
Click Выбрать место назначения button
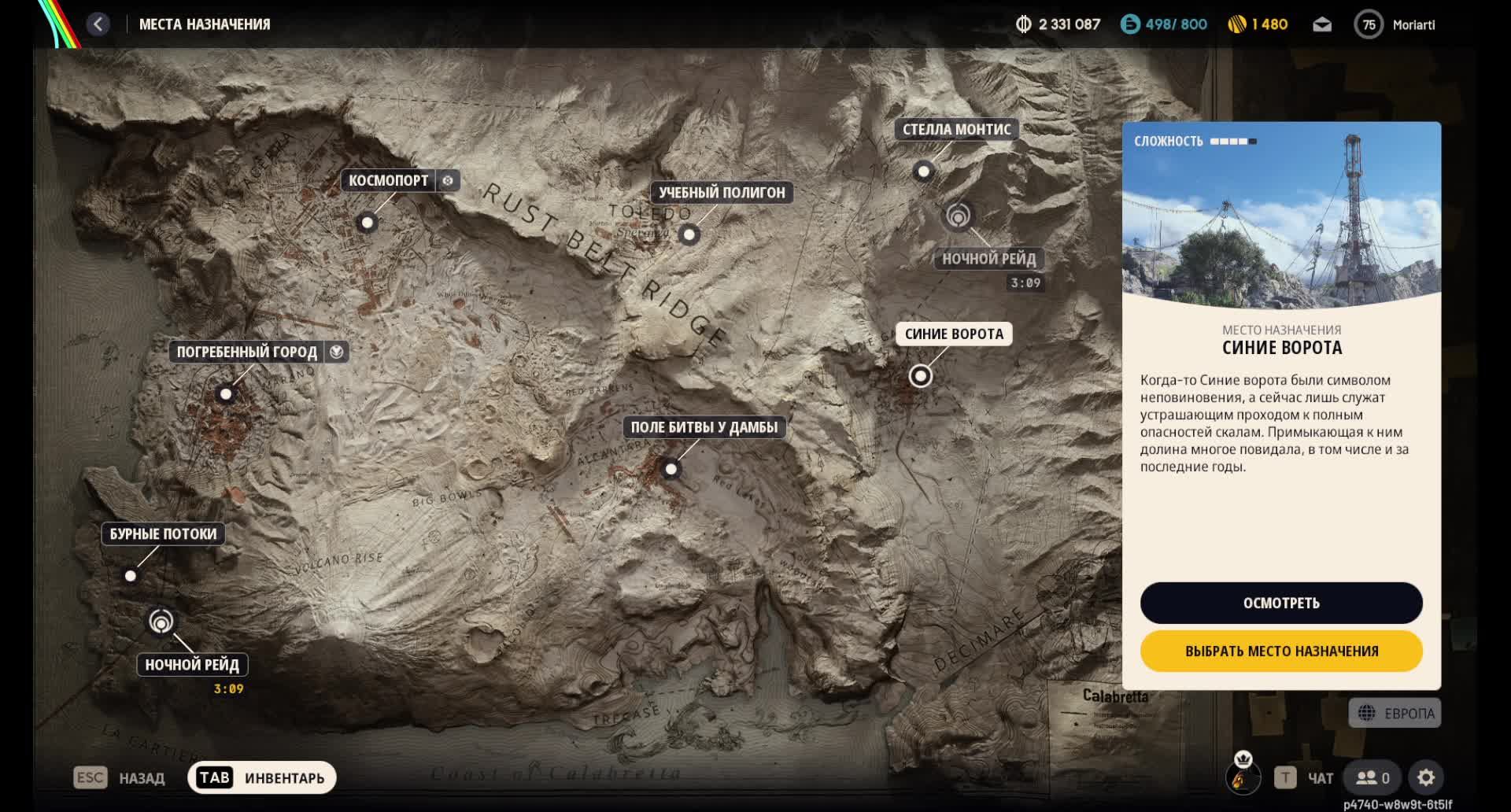pos(1281,651)
